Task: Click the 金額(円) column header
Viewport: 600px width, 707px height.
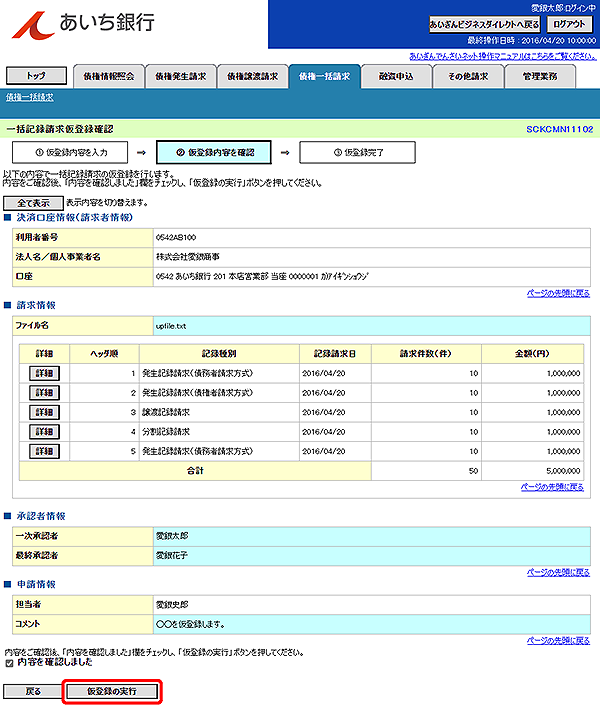Action: (532, 354)
